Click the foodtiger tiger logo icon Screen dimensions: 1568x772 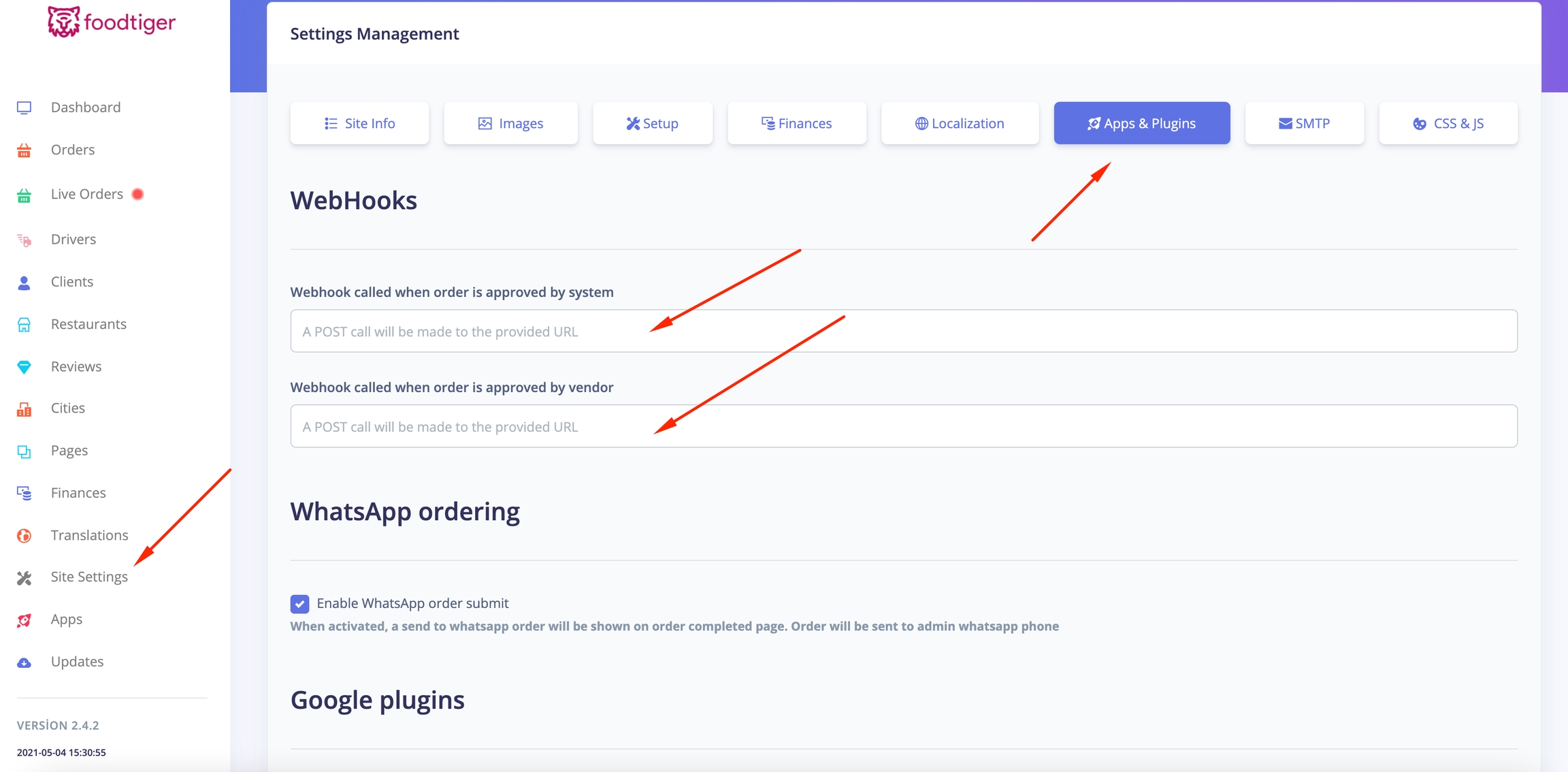[63, 22]
